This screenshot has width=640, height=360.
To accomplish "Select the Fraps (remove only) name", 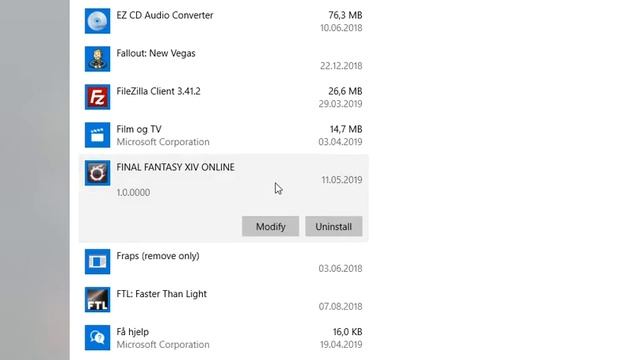I will (x=158, y=256).
